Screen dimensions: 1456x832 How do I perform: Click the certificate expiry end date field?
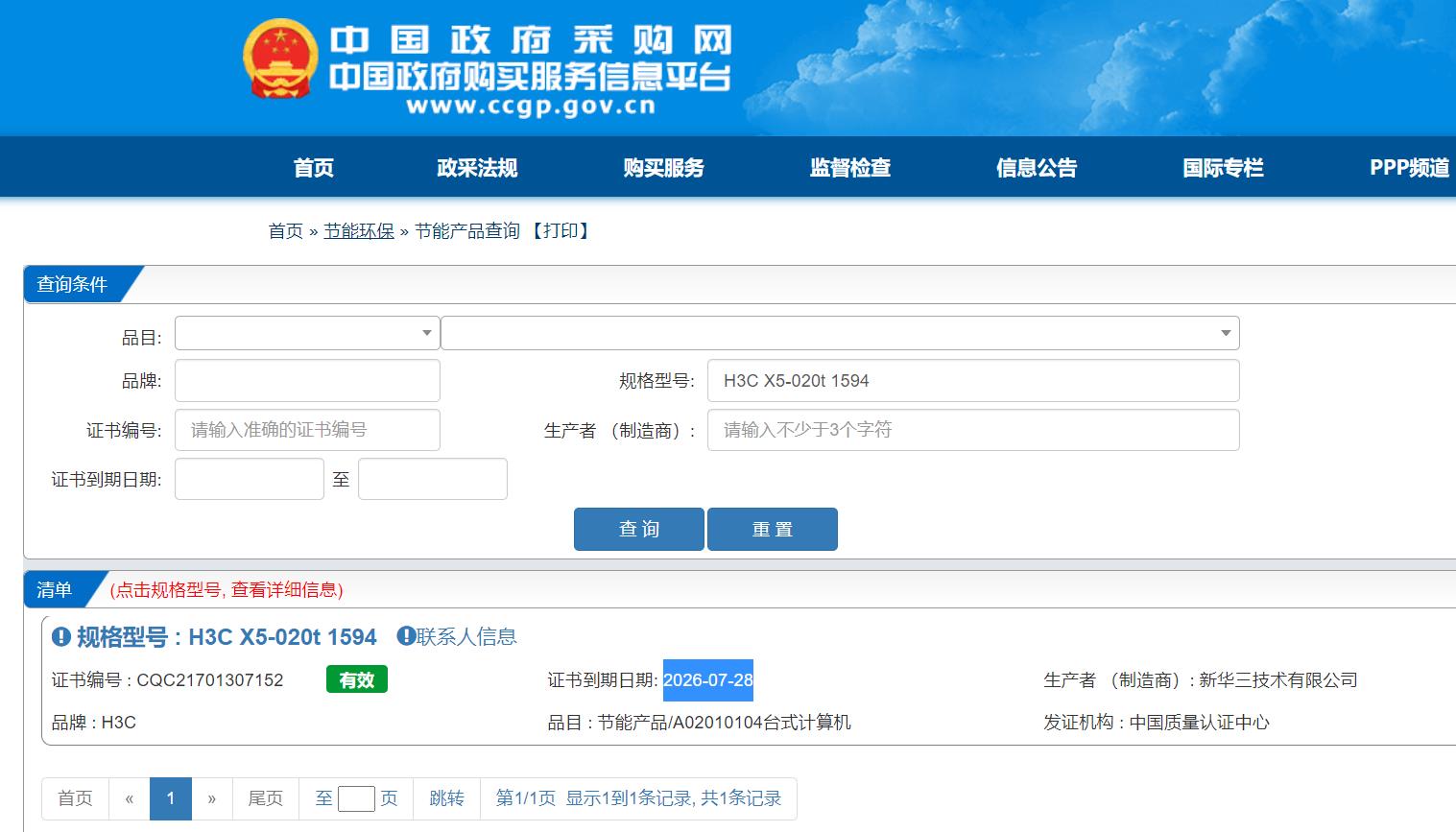click(433, 479)
